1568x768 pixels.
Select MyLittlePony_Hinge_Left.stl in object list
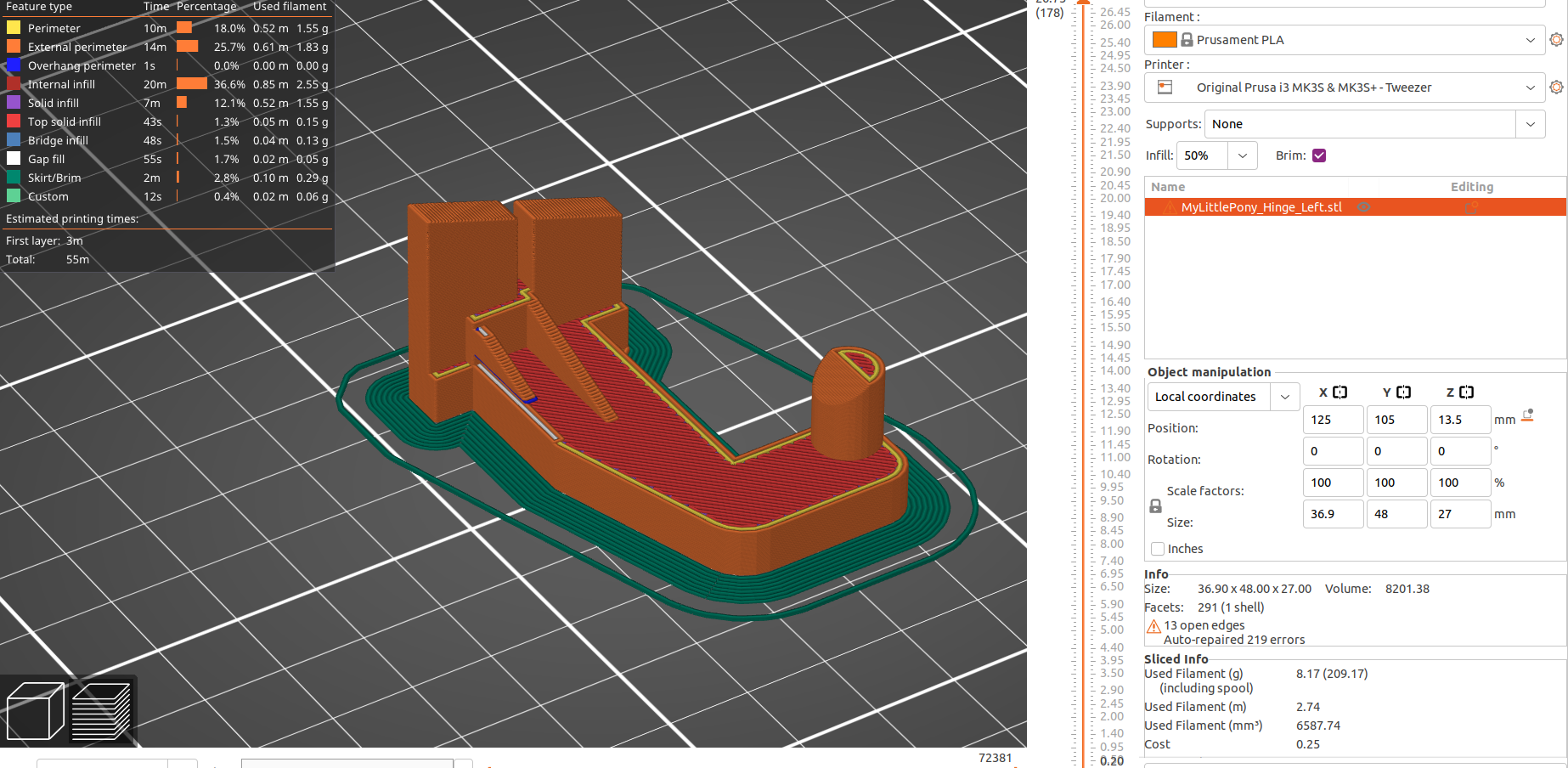pos(1355,207)
